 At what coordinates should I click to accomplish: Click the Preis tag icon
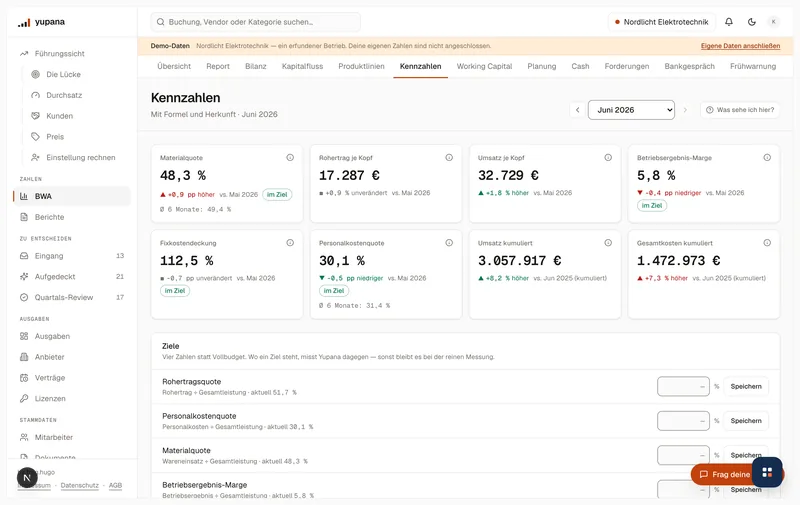pos(35,137)
